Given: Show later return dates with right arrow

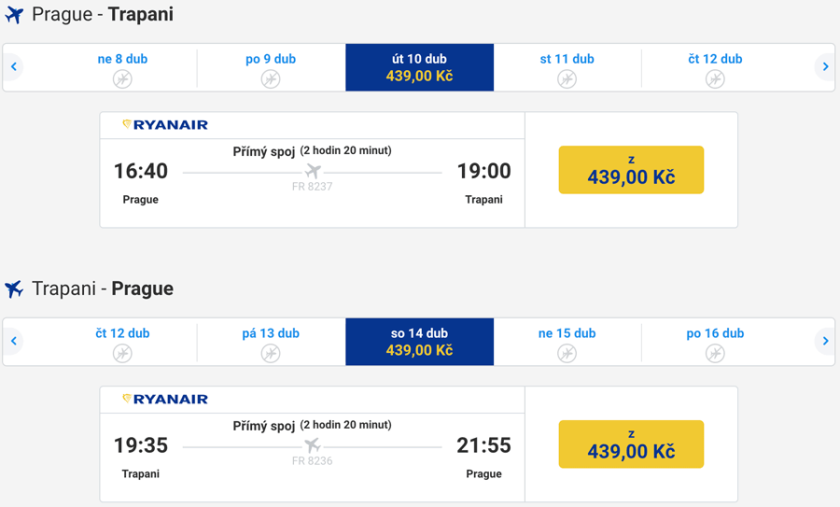Looking at the screenshot, I should [x=825, y=341].
